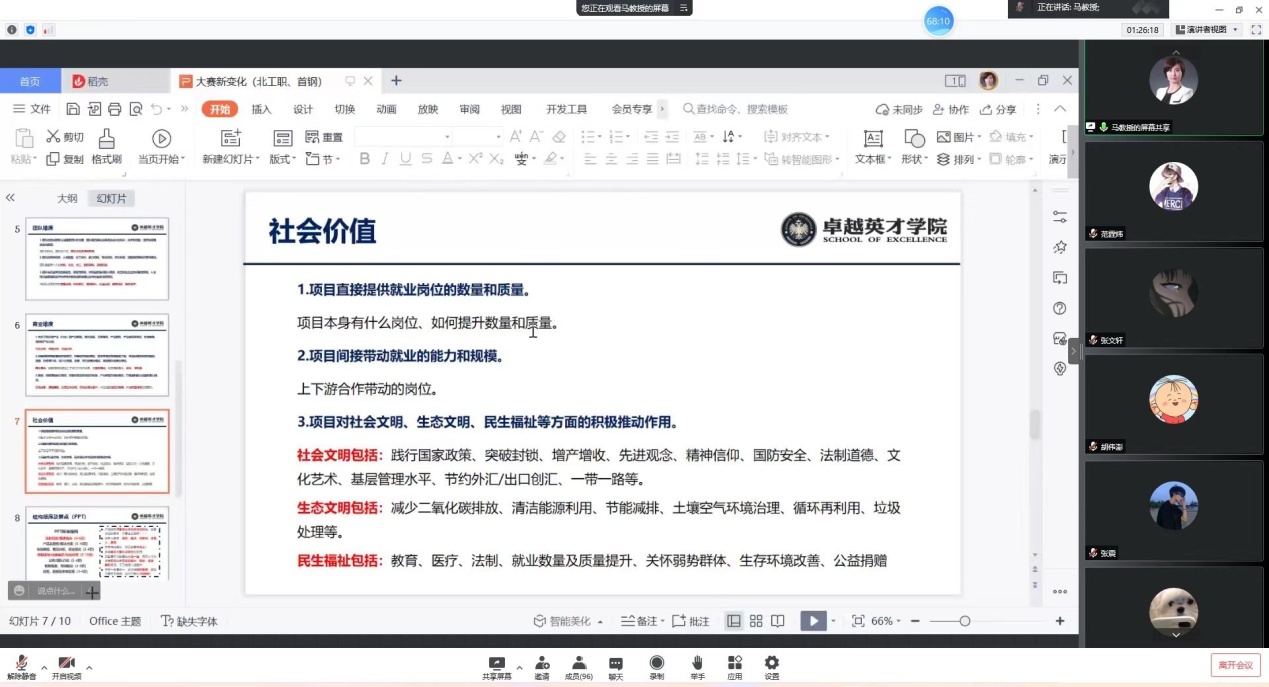Select slide 6 thumbnail in panel
1269x687 pixels.
click(x=97, y=354)
